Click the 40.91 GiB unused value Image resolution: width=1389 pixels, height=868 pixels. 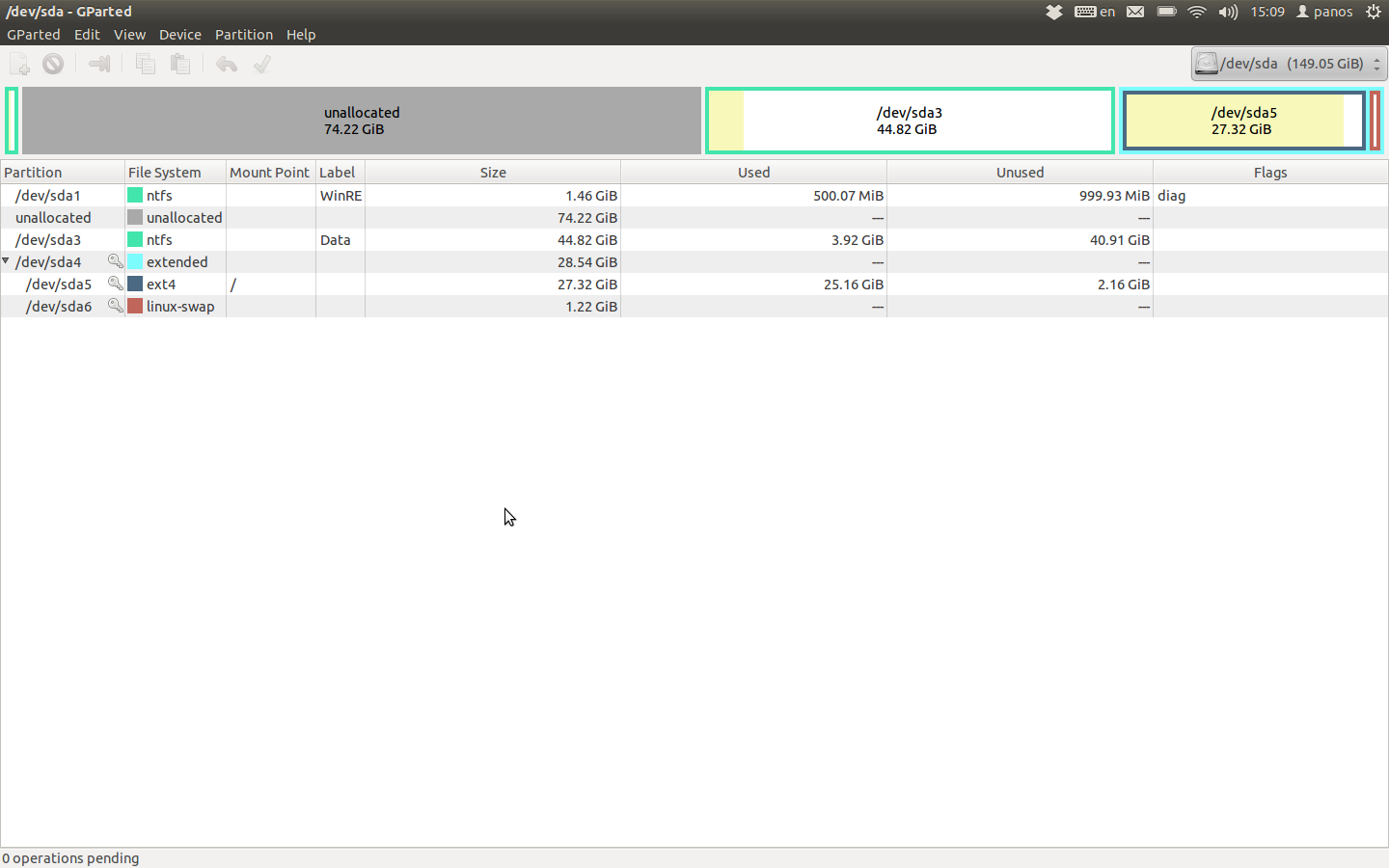click(1120, 240)
